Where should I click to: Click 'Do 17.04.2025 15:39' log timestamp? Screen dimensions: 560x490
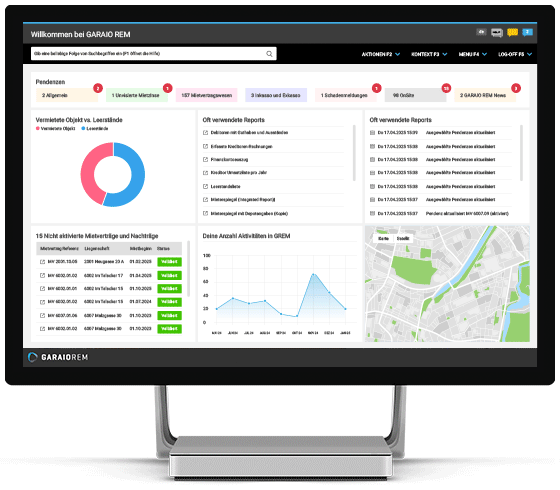click(398, 132)
